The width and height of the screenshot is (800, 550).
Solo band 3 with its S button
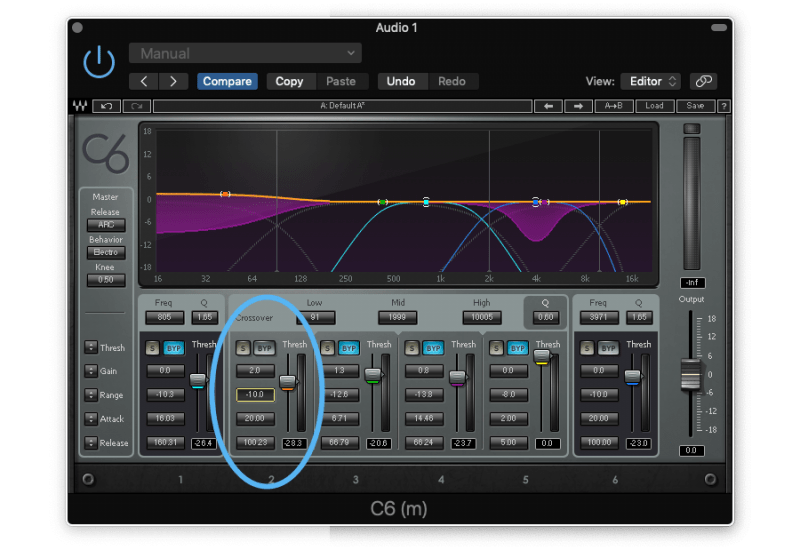pos(328,348)
